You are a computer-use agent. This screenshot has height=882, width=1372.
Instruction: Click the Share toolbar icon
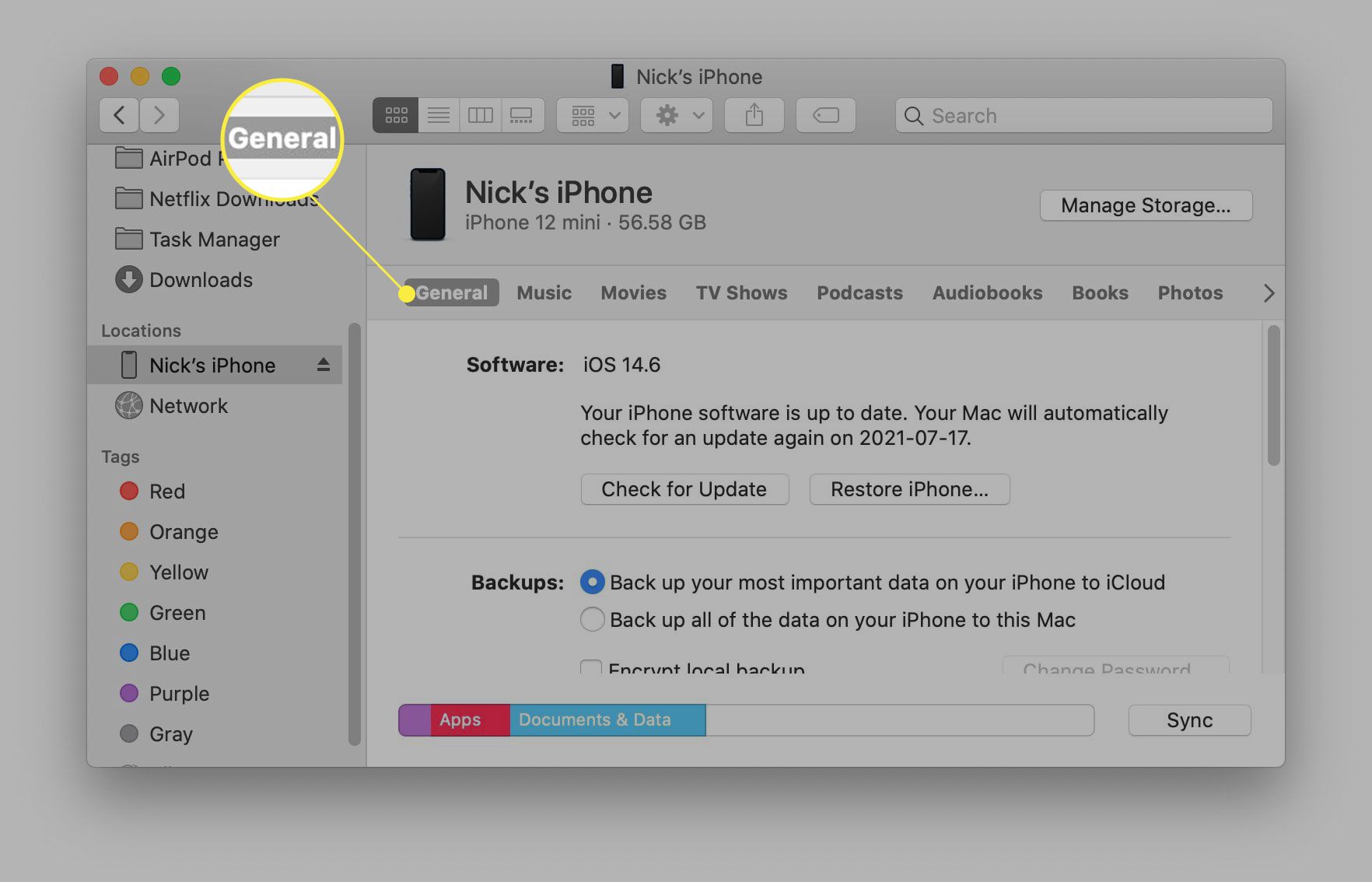[754, 115]
